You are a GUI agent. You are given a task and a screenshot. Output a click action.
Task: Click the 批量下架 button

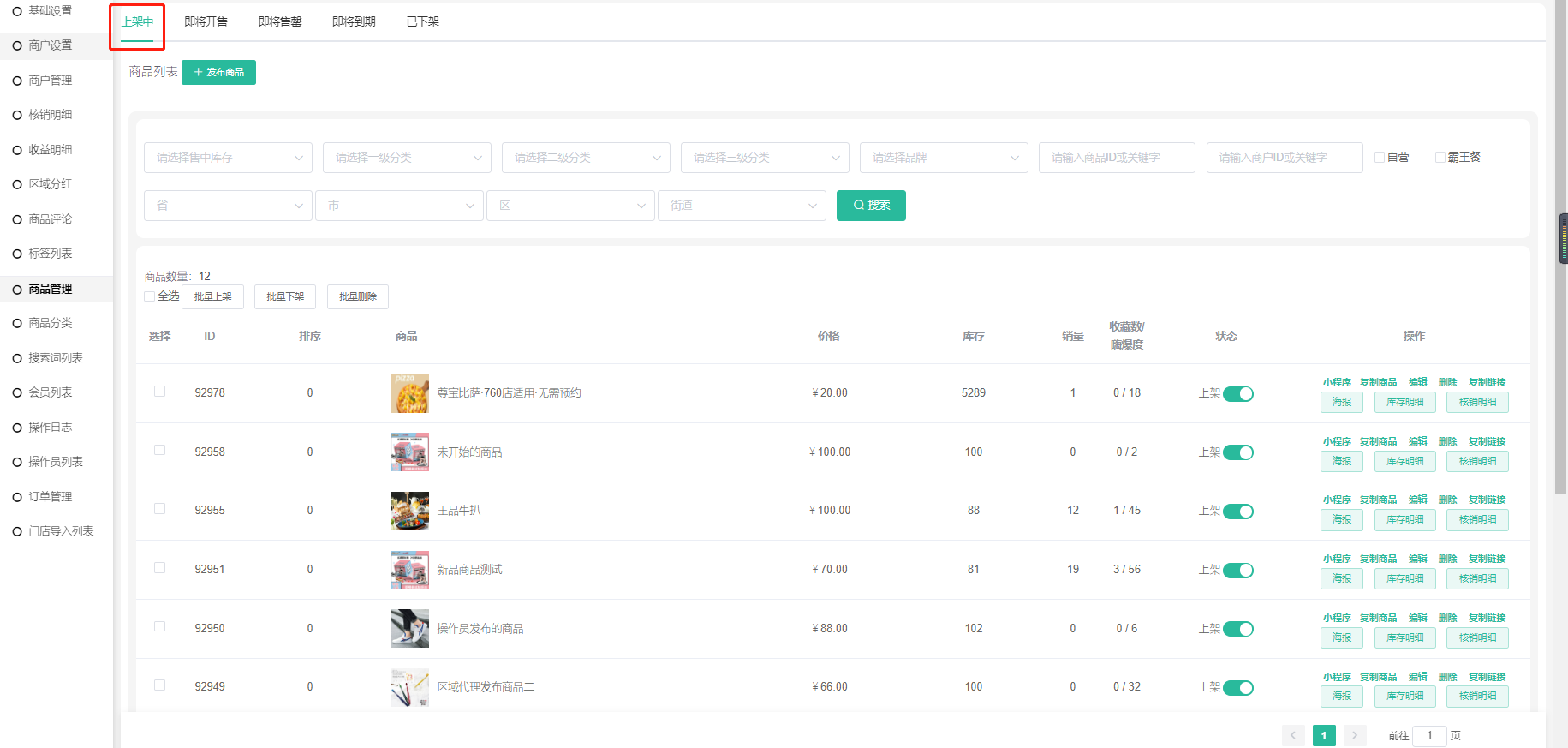pos(285,296)
